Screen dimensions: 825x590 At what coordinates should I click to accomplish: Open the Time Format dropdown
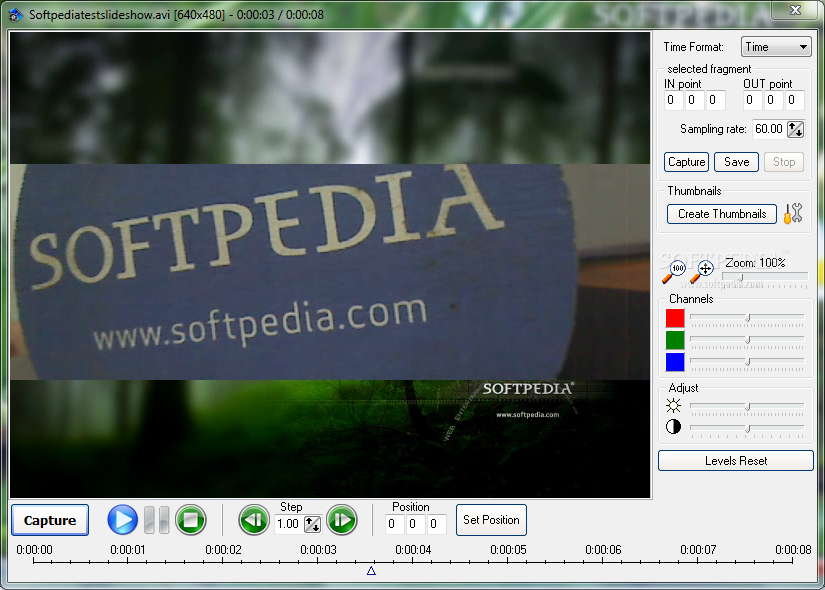(776, 47)
